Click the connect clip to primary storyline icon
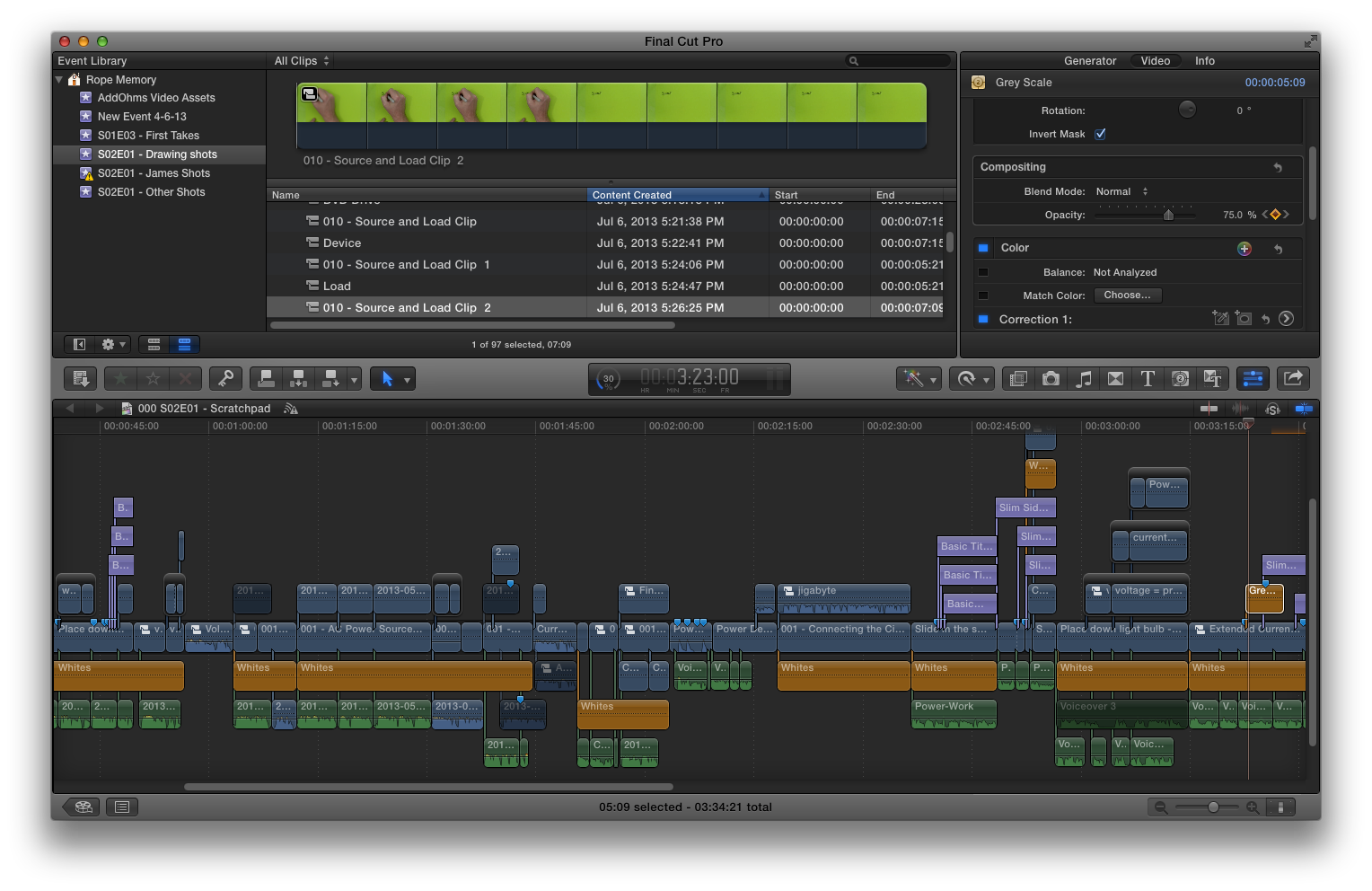1372x891 pixels. pyautogui.click(x=266, y=379)
